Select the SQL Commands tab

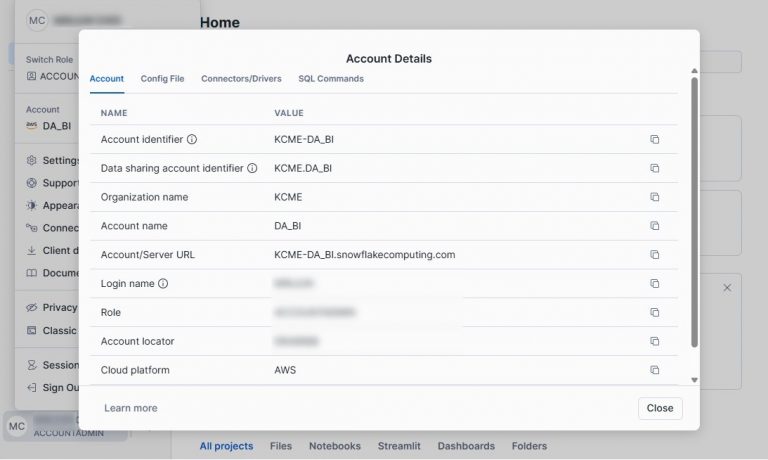coord(331,78)
